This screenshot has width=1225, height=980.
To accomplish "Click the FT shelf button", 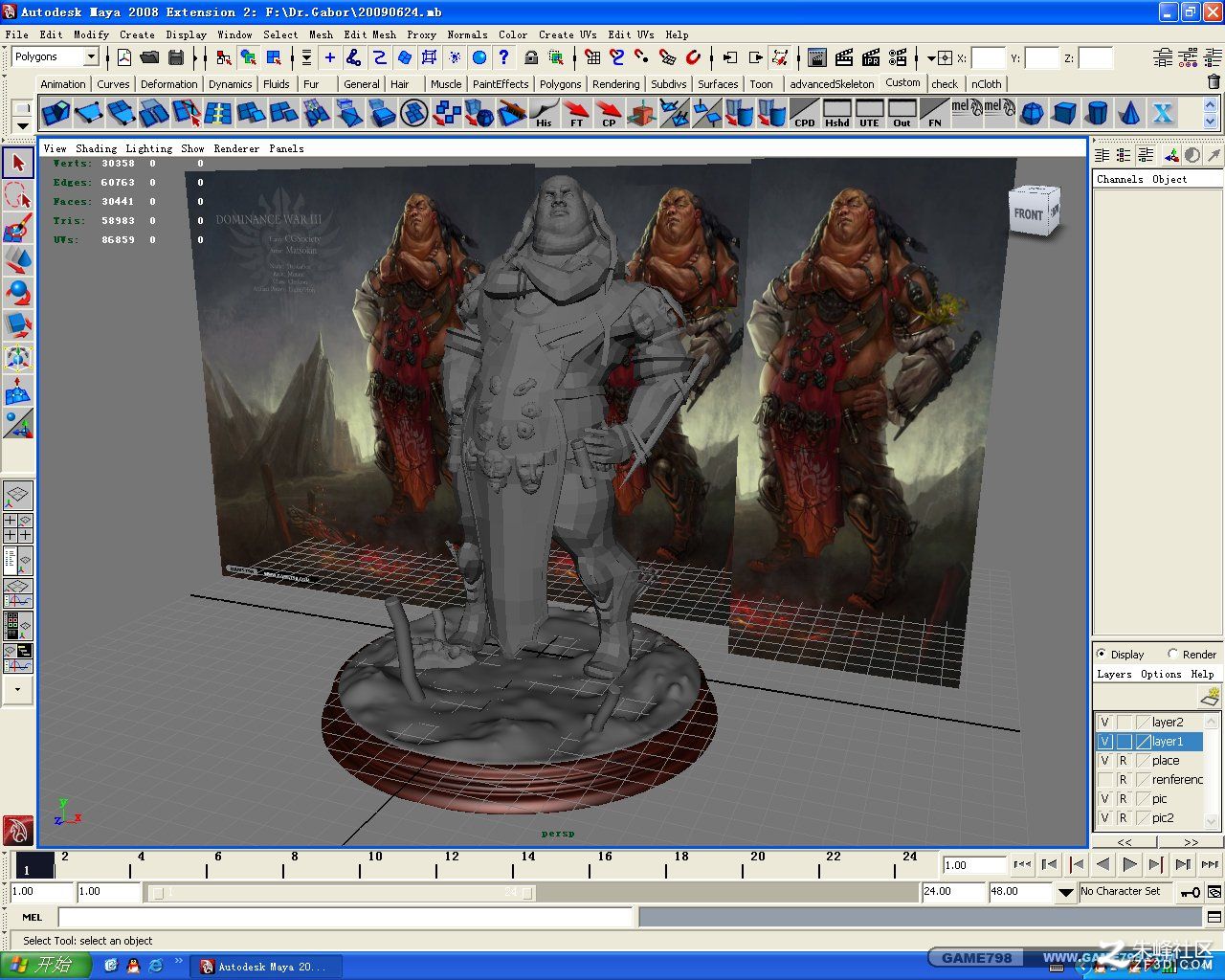I will 576,113.
